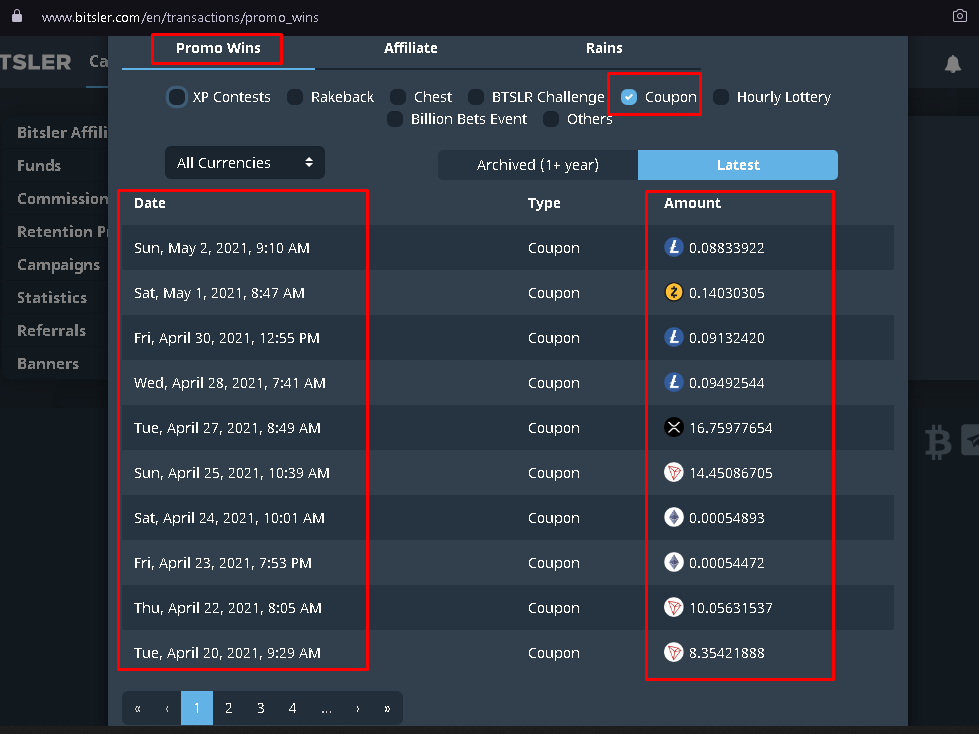Click the pagination ellipsis button

pos(326,708)
